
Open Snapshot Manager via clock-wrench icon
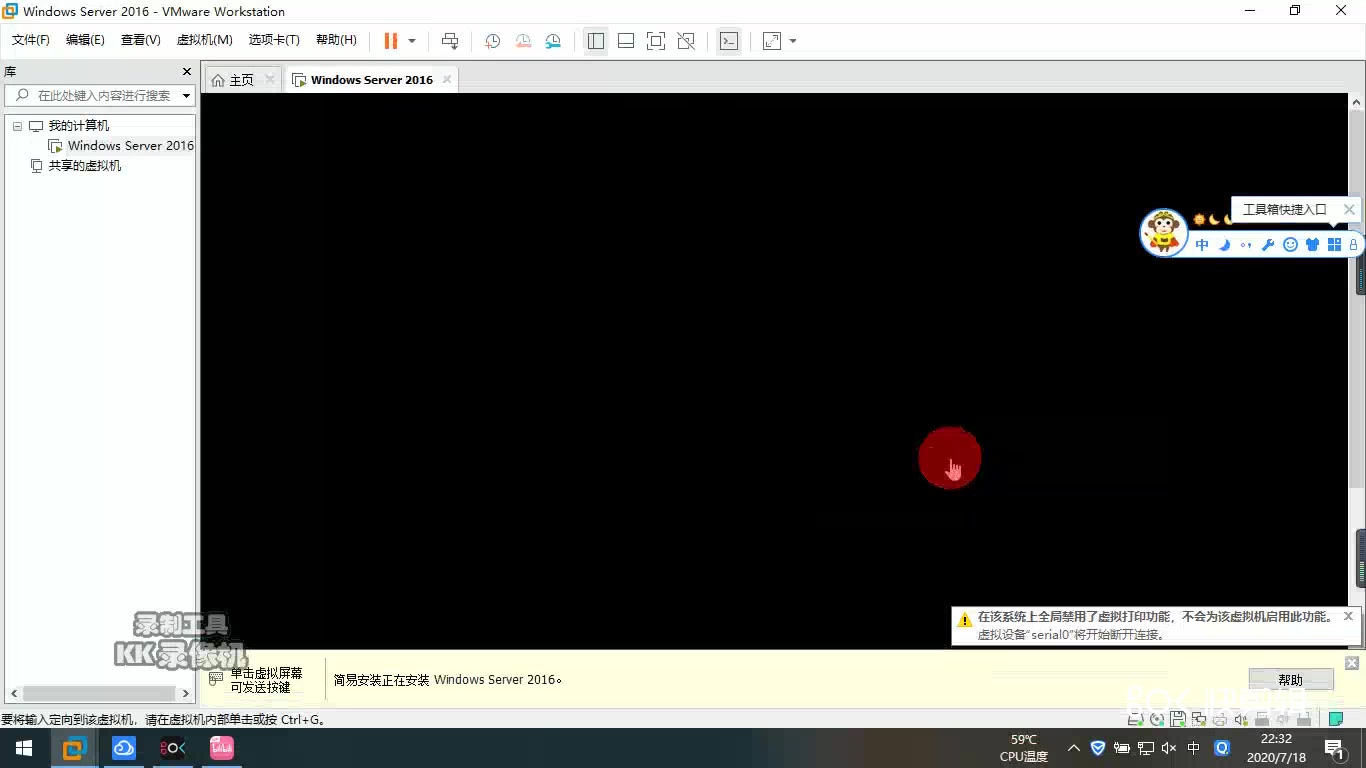(x=553, y=41)
